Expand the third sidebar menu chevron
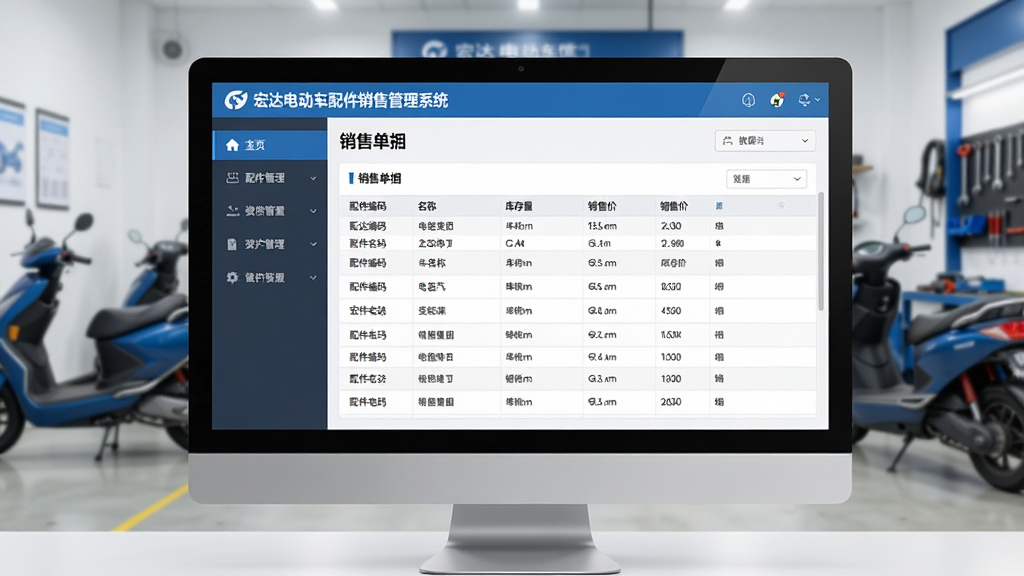This screenshot has width=1024, height=576. click(x=313, y=212)
